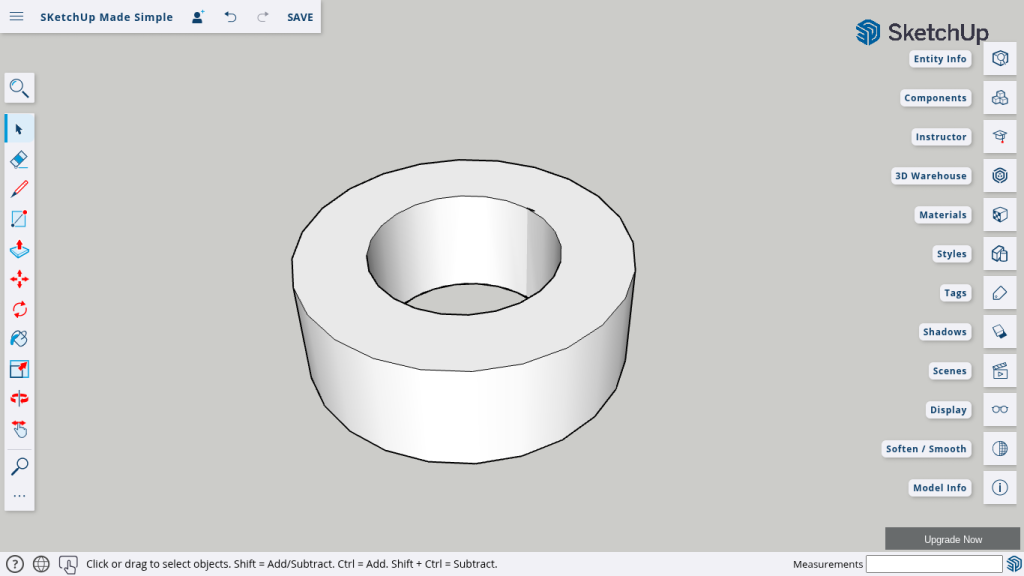Select the Orbit tool
Screen dimensions: 1024x576
point(19,398)
